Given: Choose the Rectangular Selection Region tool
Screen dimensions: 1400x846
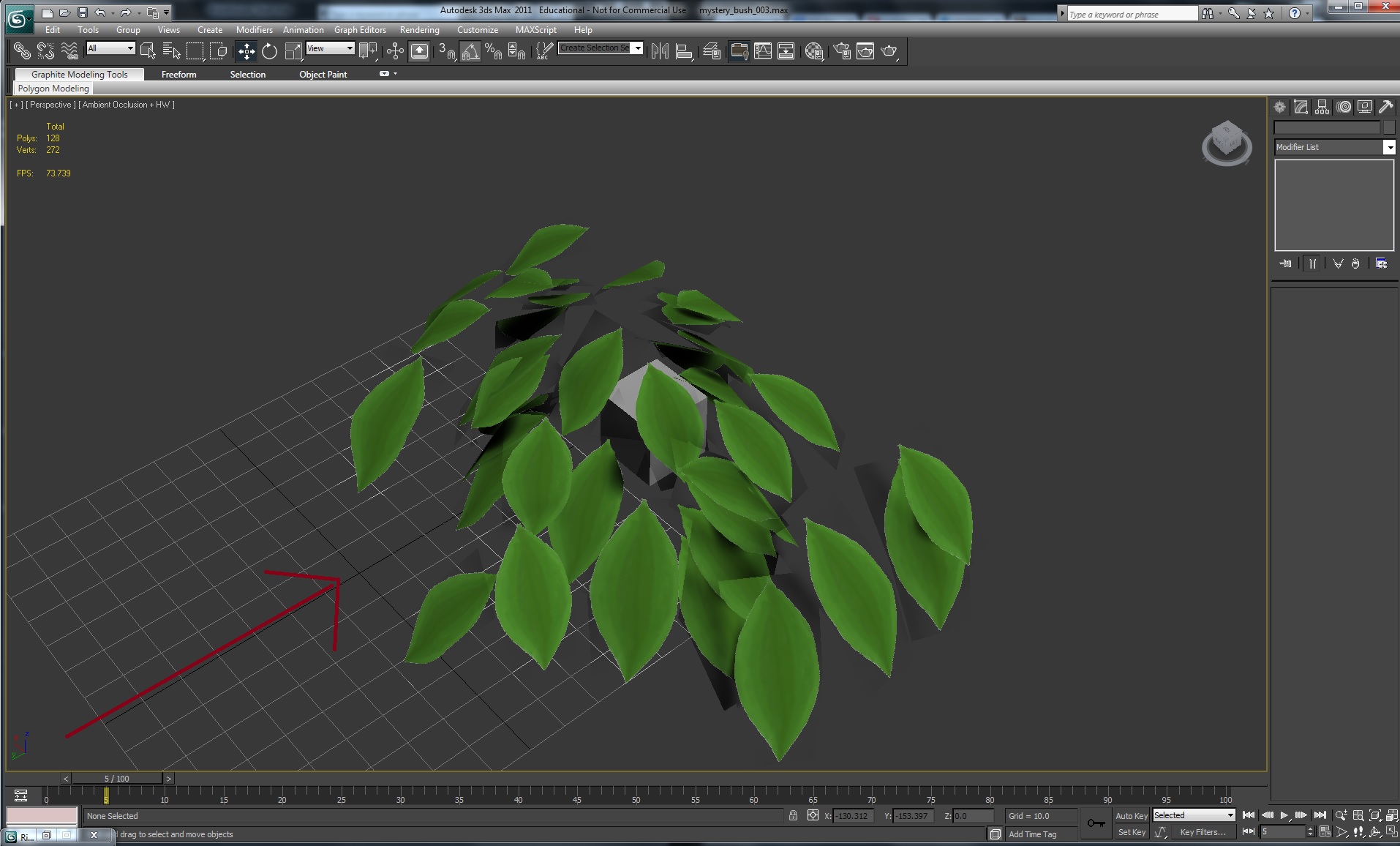Looking at the screenshot, I should [195, 50].
